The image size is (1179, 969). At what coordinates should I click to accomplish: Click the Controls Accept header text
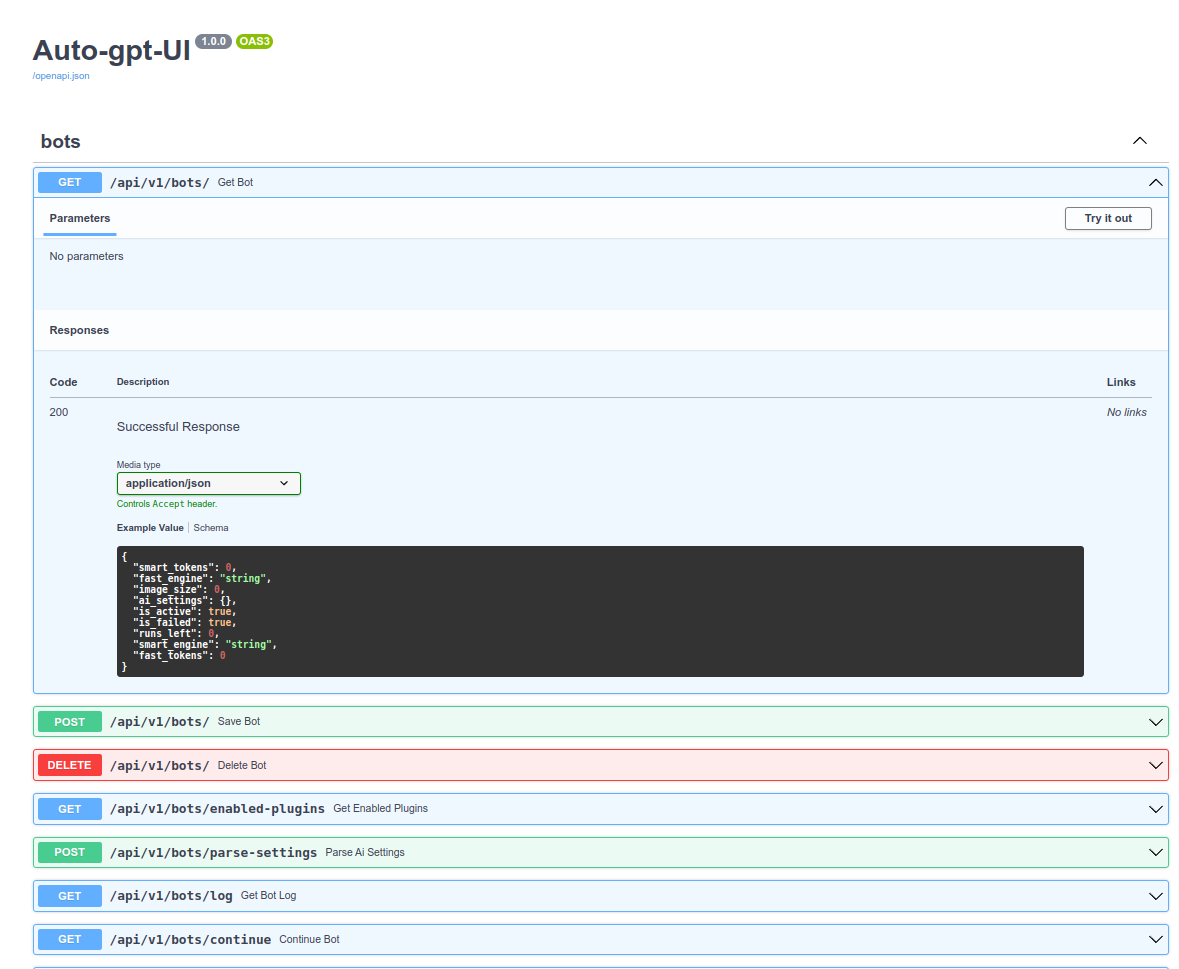pos(167,504)
